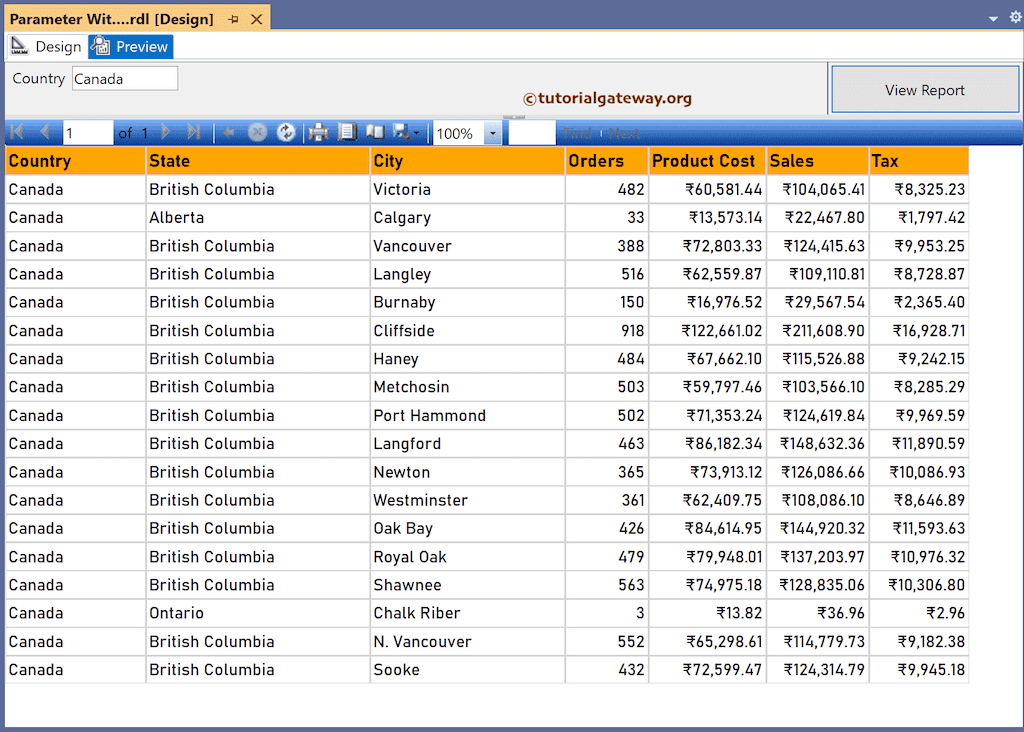Open the document list dropdown arrow
The width and height of the screenshot is (1024, 732).
[993, 19]
